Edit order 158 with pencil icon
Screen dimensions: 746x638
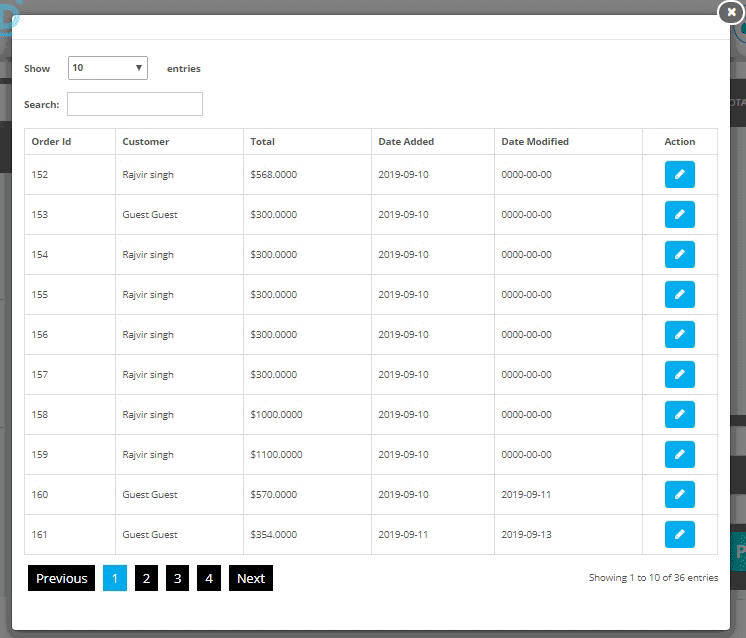tap(679, 414)
